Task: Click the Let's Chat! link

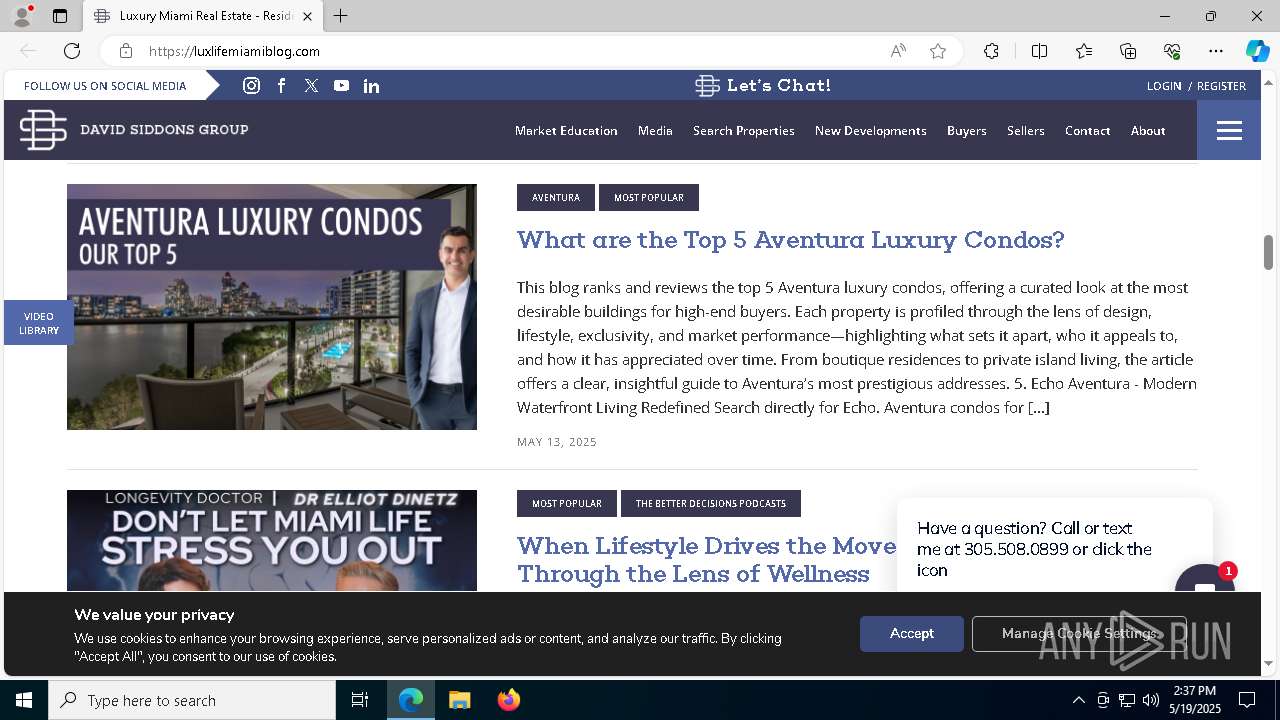Action: coord(763,86)
